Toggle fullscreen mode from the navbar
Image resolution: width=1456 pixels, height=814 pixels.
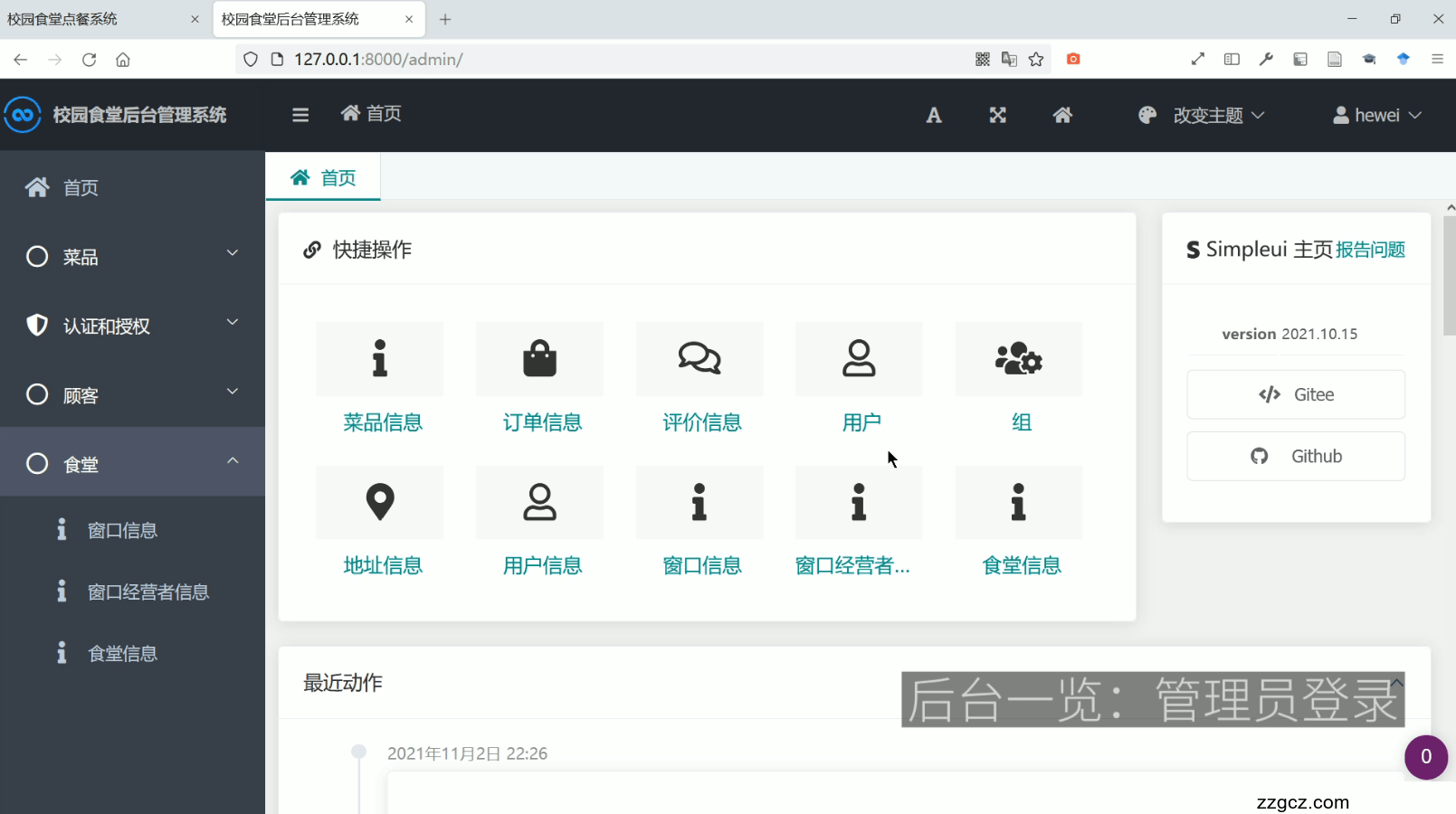click(x=997, y=115)
